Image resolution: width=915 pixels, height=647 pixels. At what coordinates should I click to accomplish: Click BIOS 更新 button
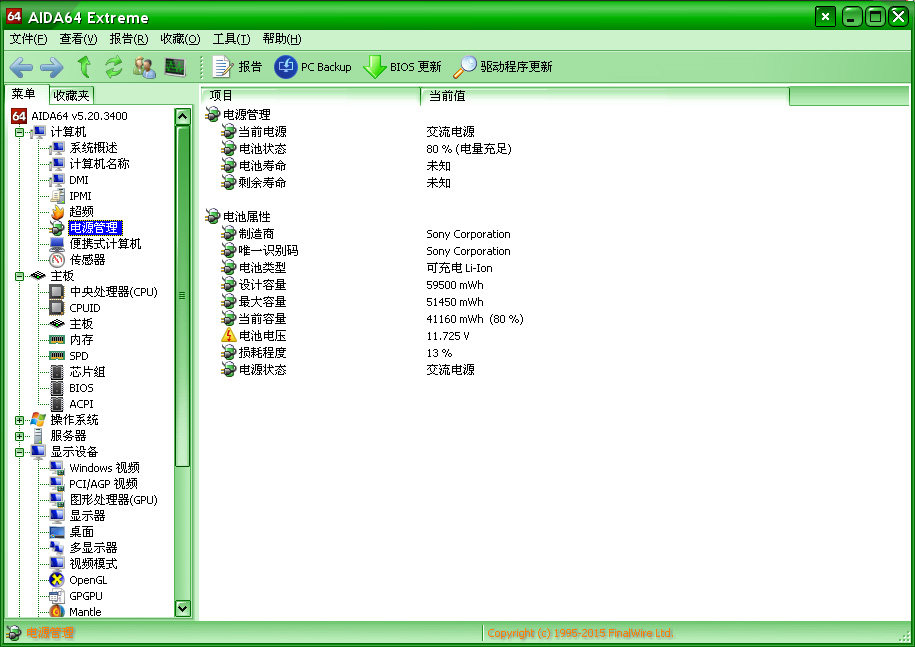click(402, 67)
